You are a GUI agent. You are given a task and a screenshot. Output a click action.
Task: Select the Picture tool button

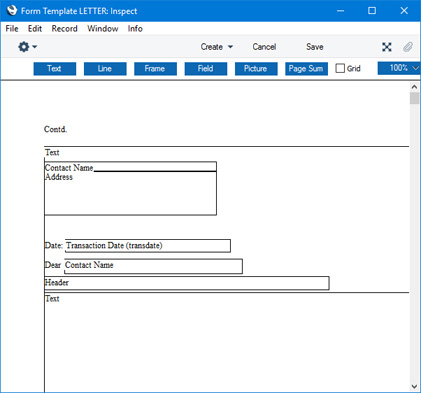(256, 69)
